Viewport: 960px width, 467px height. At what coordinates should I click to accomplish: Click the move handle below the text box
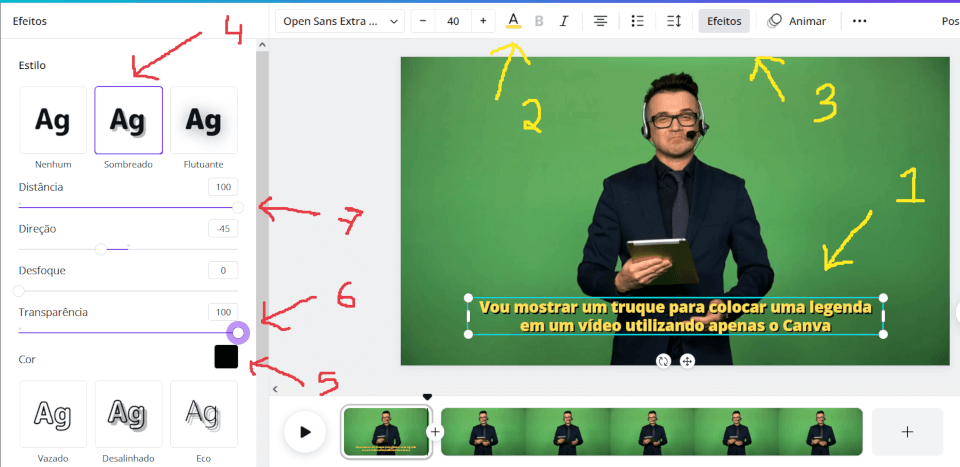pos(687,361)
